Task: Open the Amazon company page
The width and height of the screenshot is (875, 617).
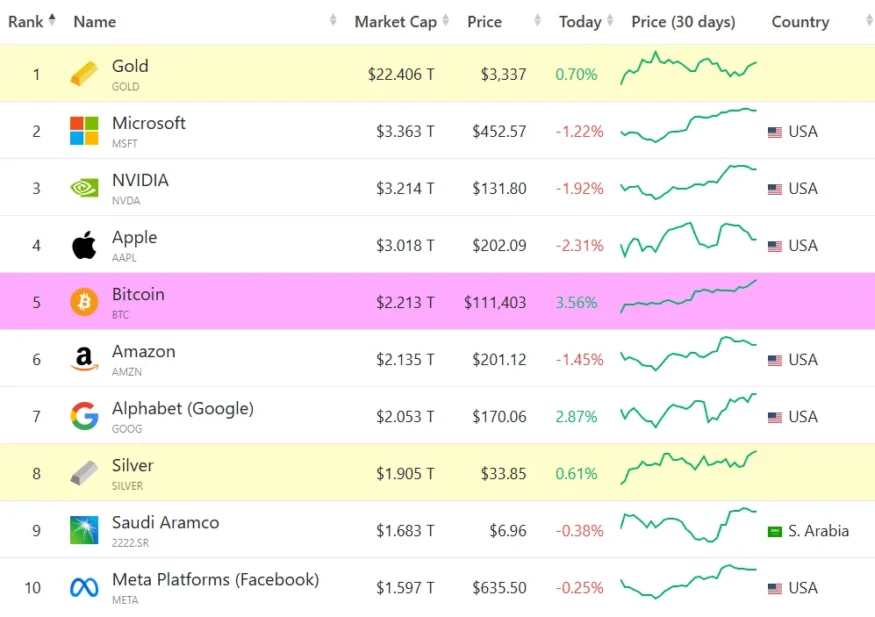Action: point(143,351)
